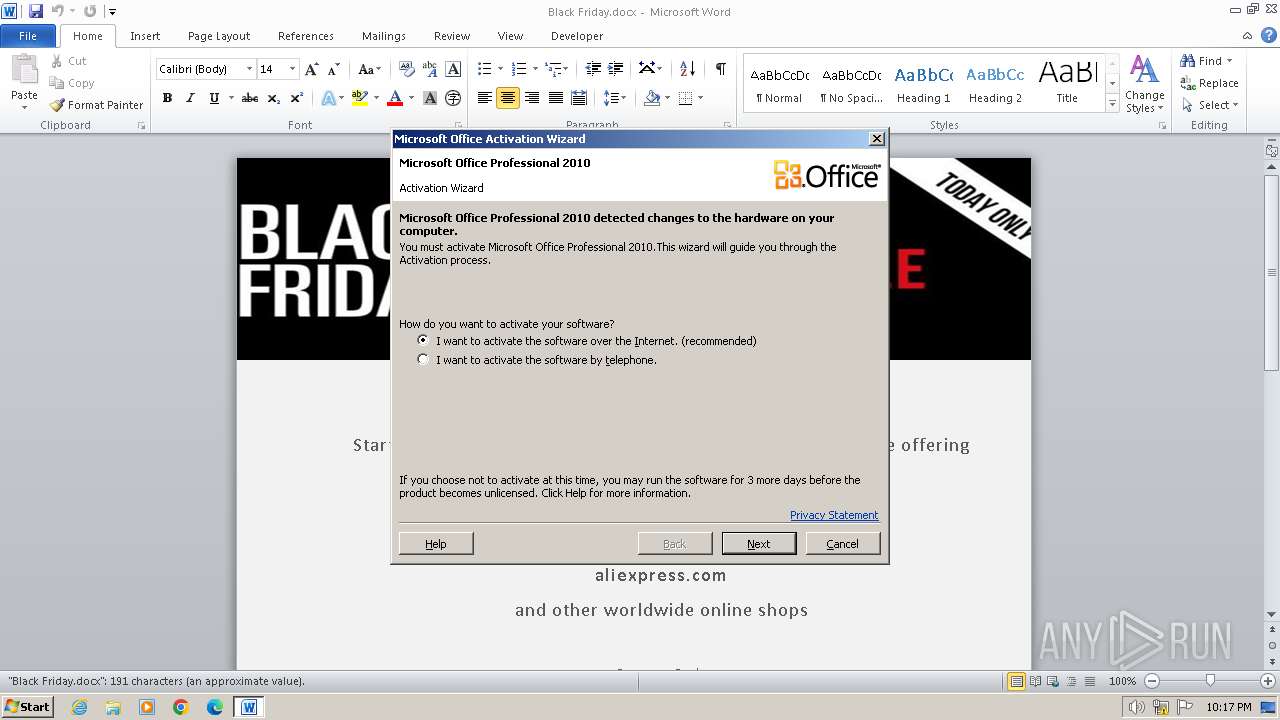Expand the Styles gallery More arrow
Screen dimensions: 1280x720
point(1112,104)
